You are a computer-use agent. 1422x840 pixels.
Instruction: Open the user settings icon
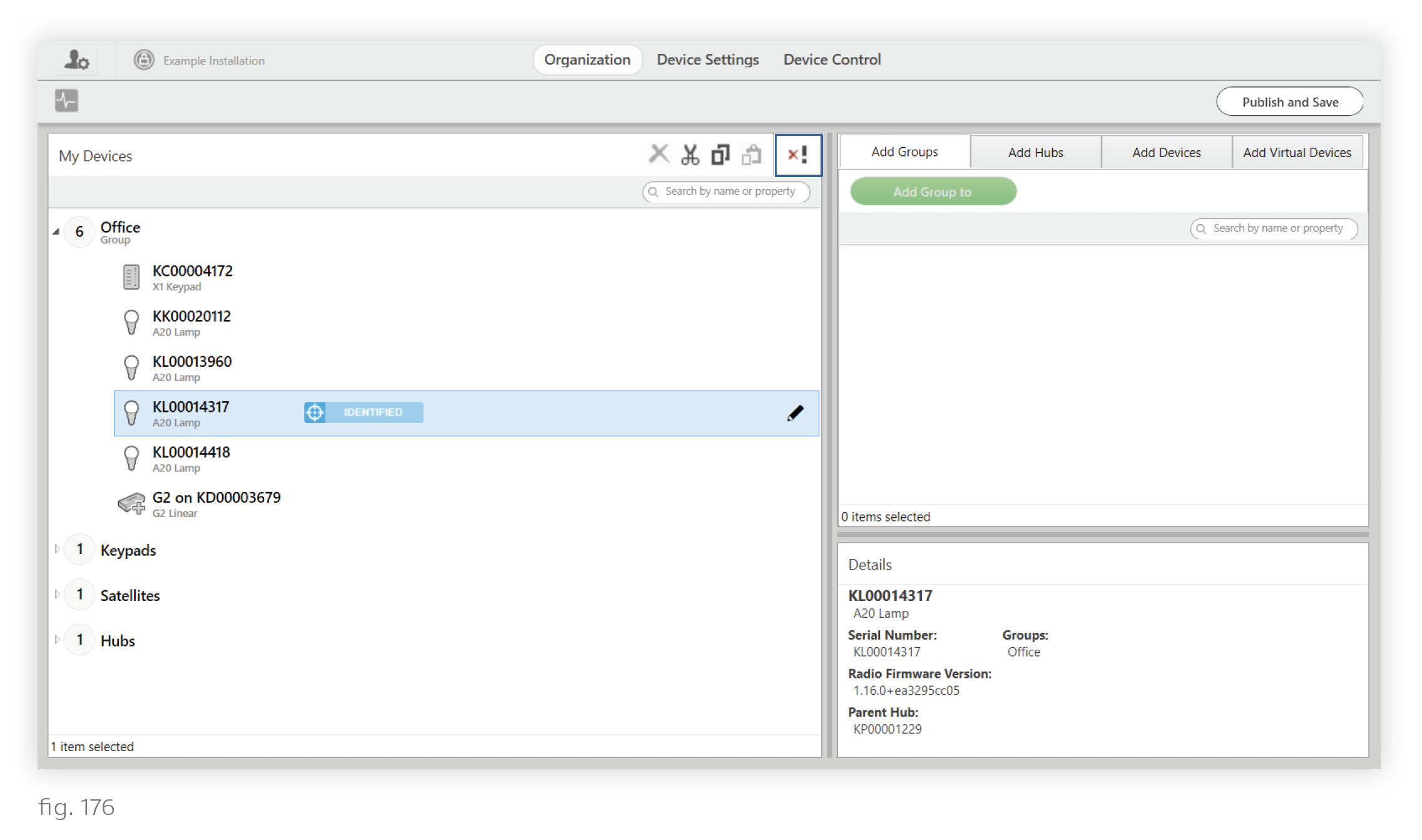coord(77,60)
